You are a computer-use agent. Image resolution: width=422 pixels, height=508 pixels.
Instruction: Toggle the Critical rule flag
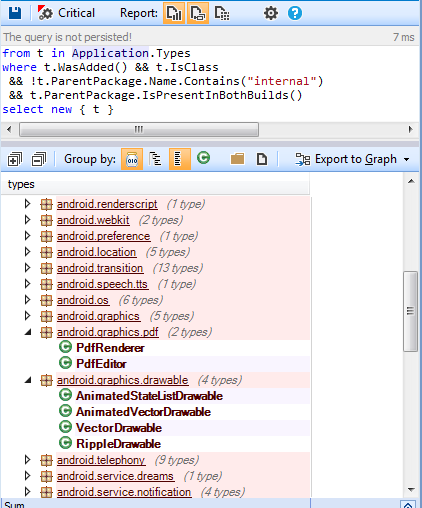tap(67, 13)
